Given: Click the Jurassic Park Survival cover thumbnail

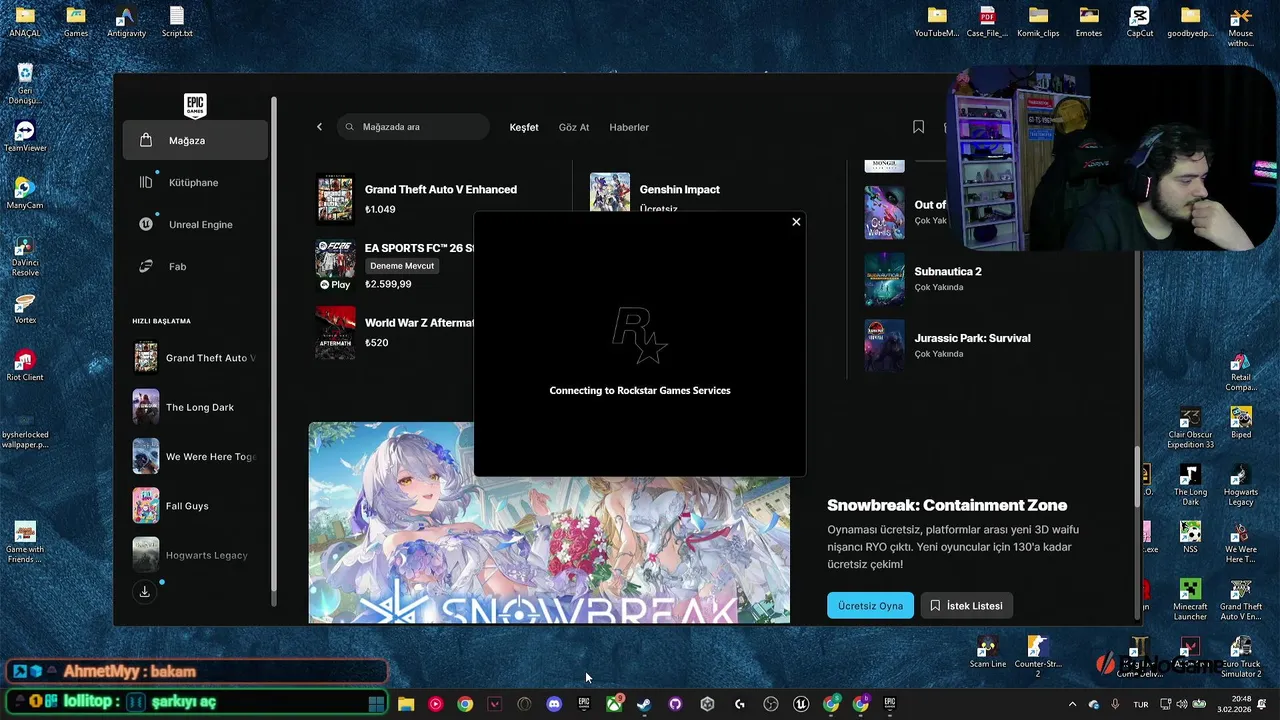Looking at the screenshot, I should [x=884, y=345].
